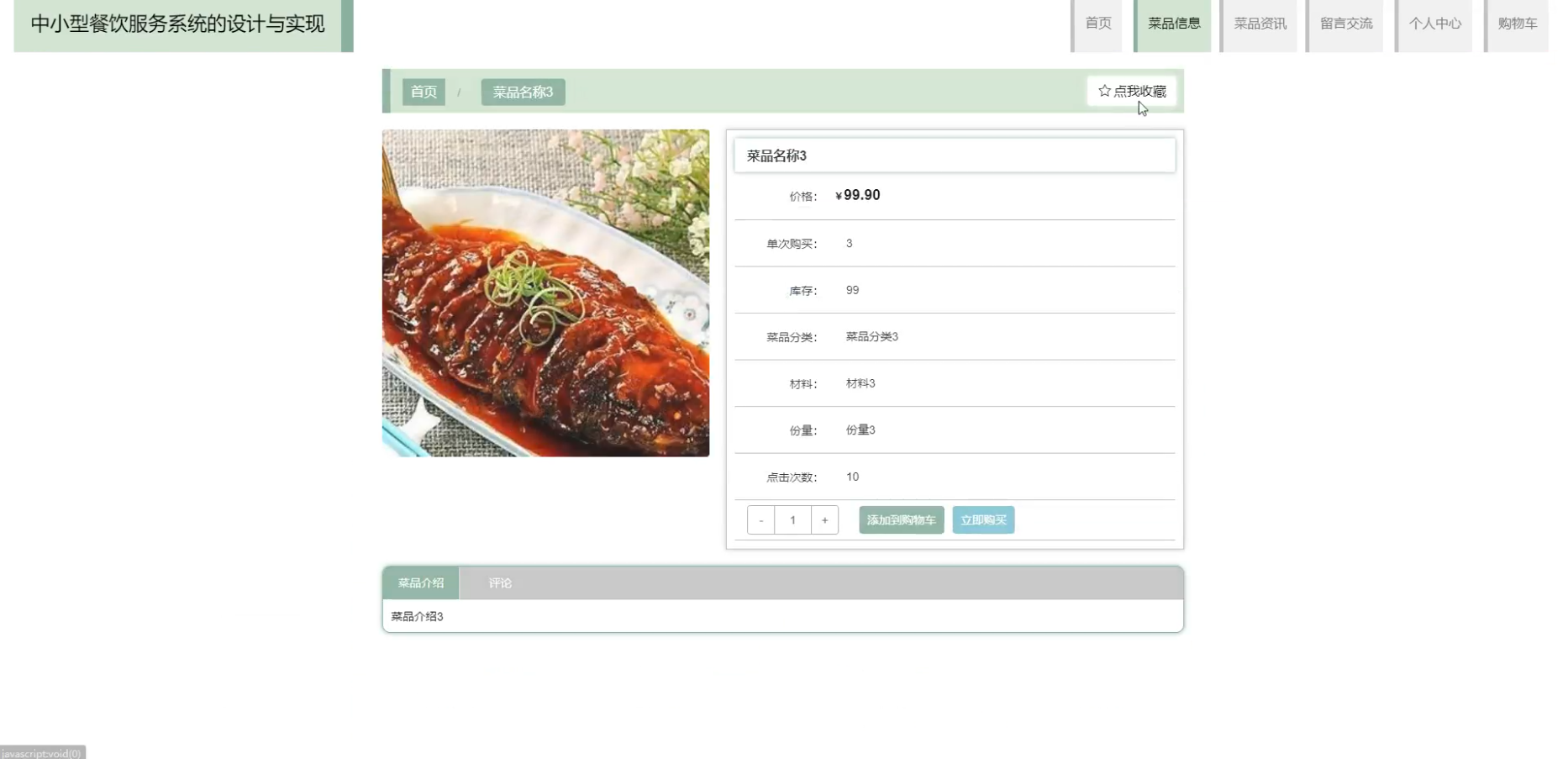Click the 单次购买 value 3
Image resolution: width=1568 pixels, height=759 pixels.
coord(849,243)
